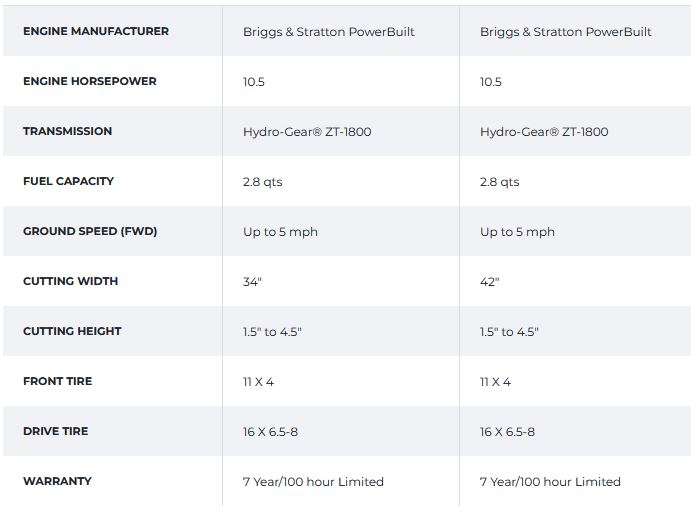Click the ENGINE MANUFACTURER row label
Viewport: 691px width, 524px height.
tap(96, 31)
